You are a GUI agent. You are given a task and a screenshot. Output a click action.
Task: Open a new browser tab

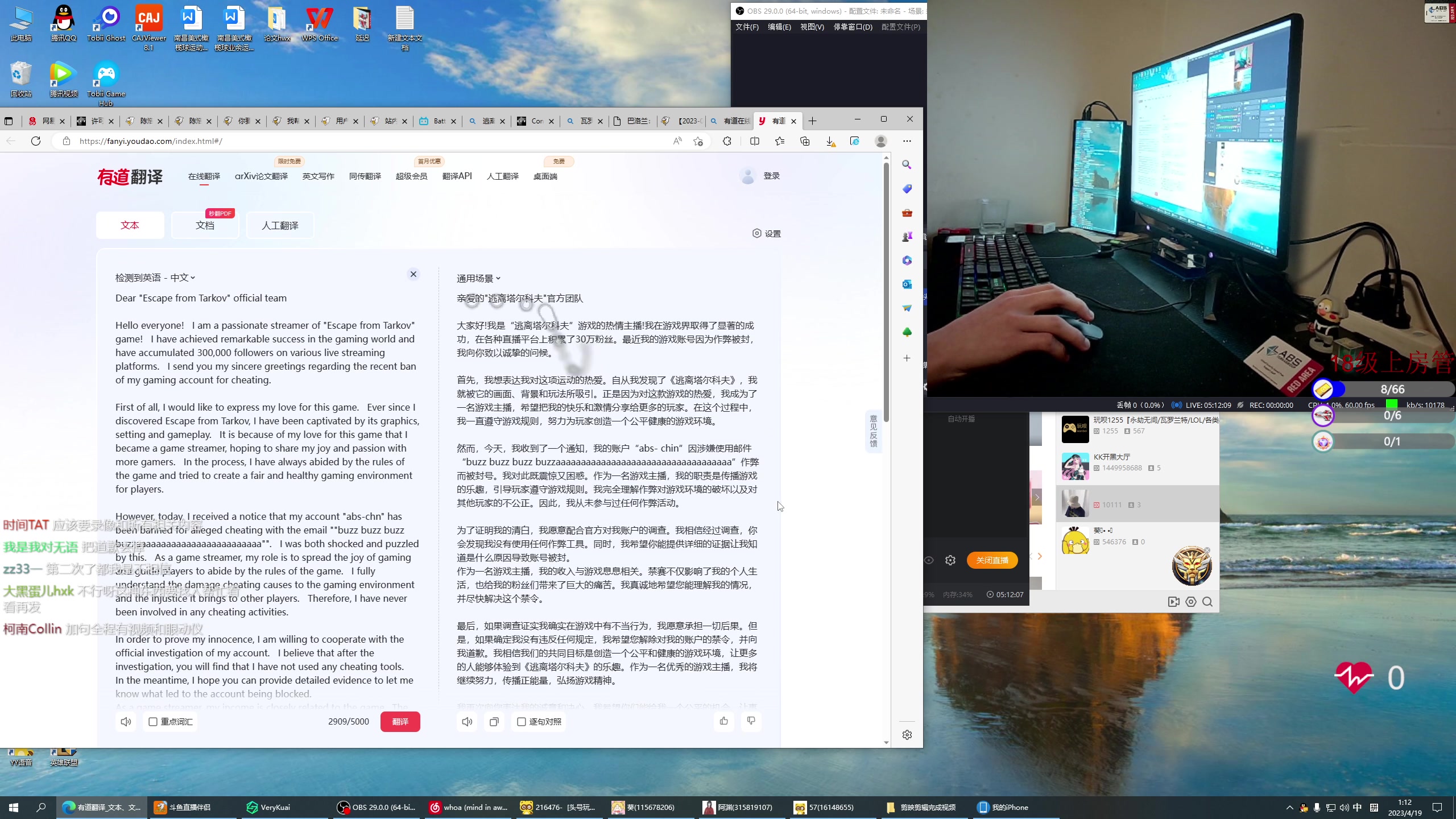(812, 121)
